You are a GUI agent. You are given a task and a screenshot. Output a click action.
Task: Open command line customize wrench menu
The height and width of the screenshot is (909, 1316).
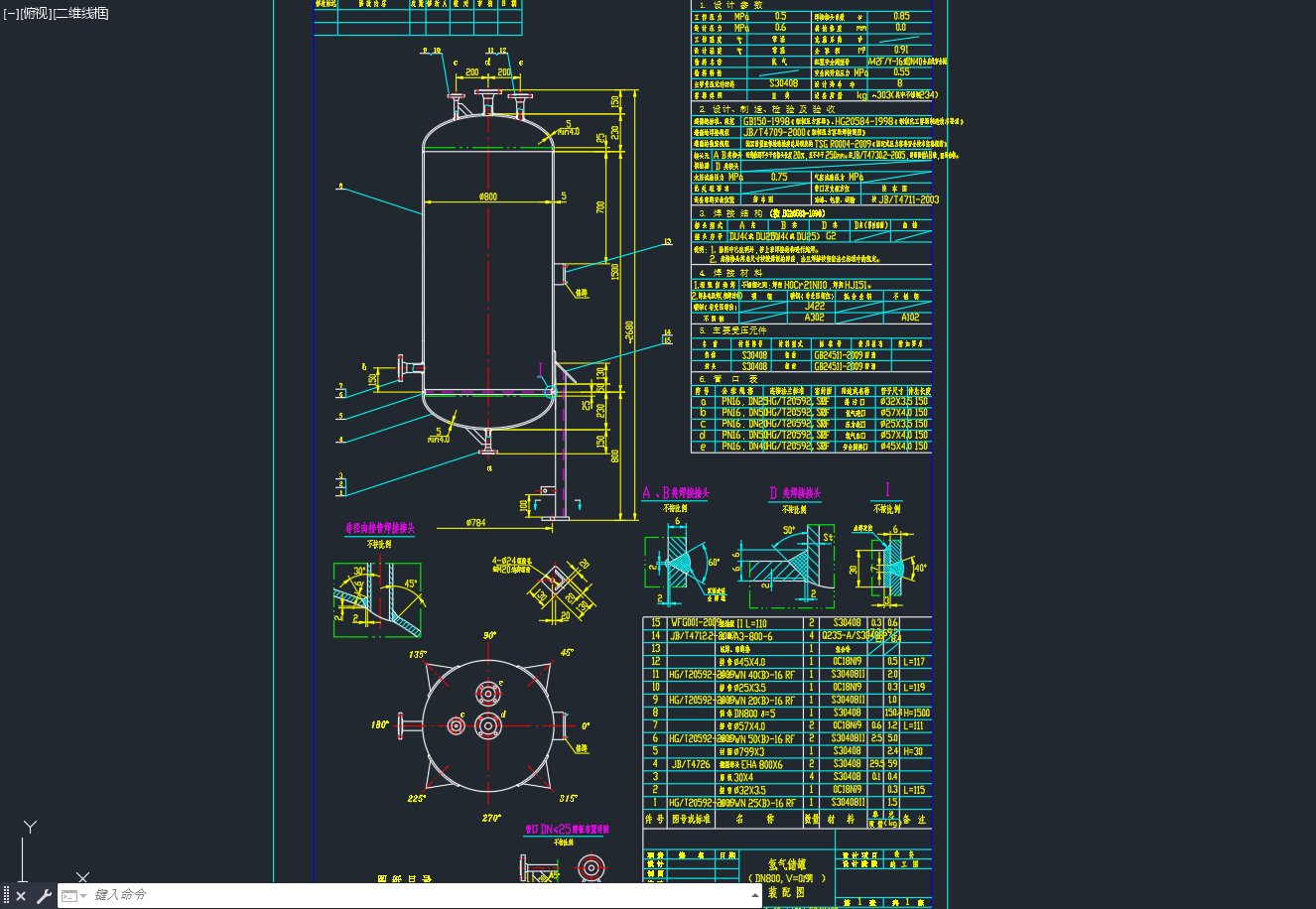tap(44, 895)
